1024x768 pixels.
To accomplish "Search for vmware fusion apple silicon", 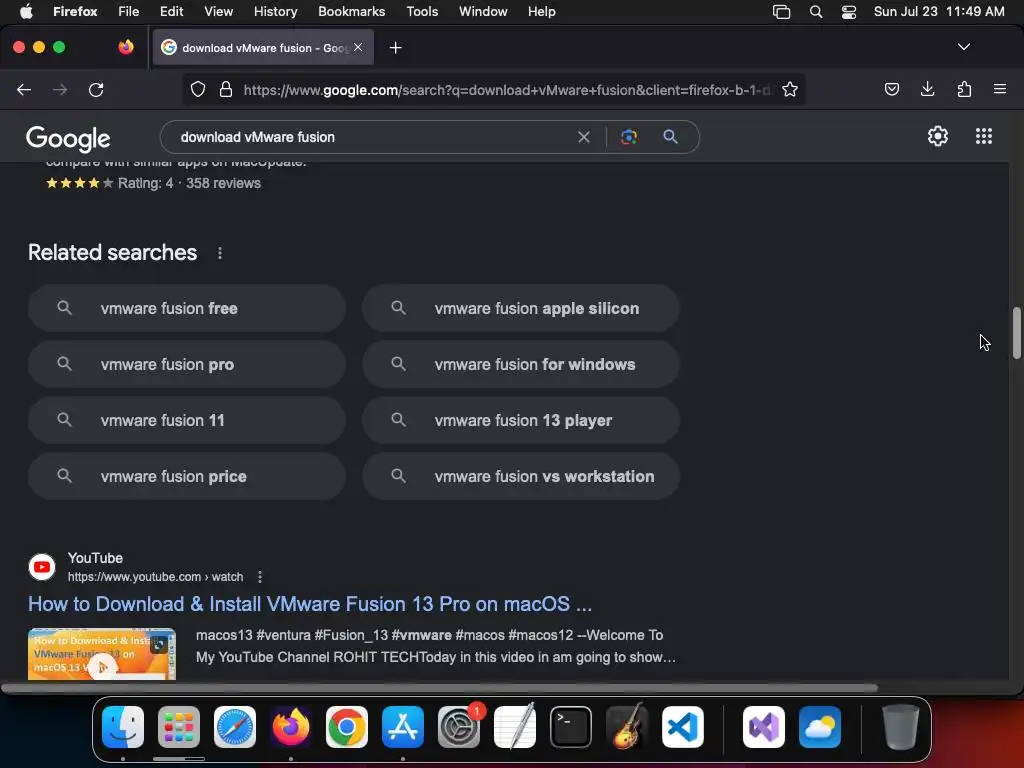I will [x=520, y=308].
